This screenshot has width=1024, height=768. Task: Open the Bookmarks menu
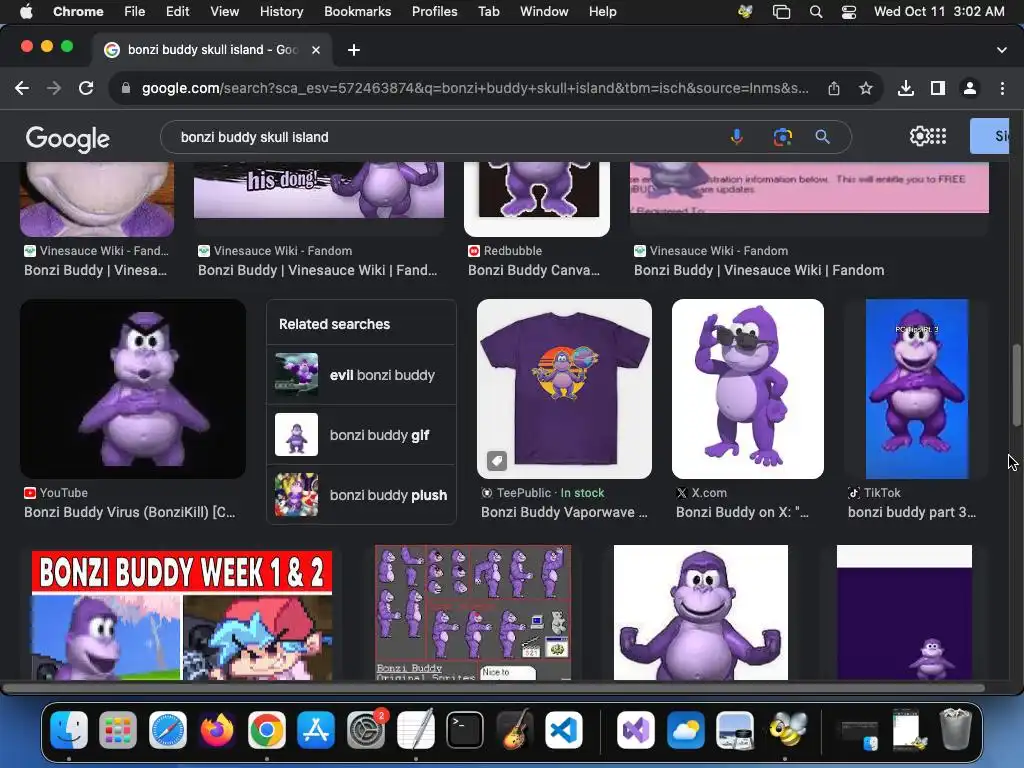point(357,11)
